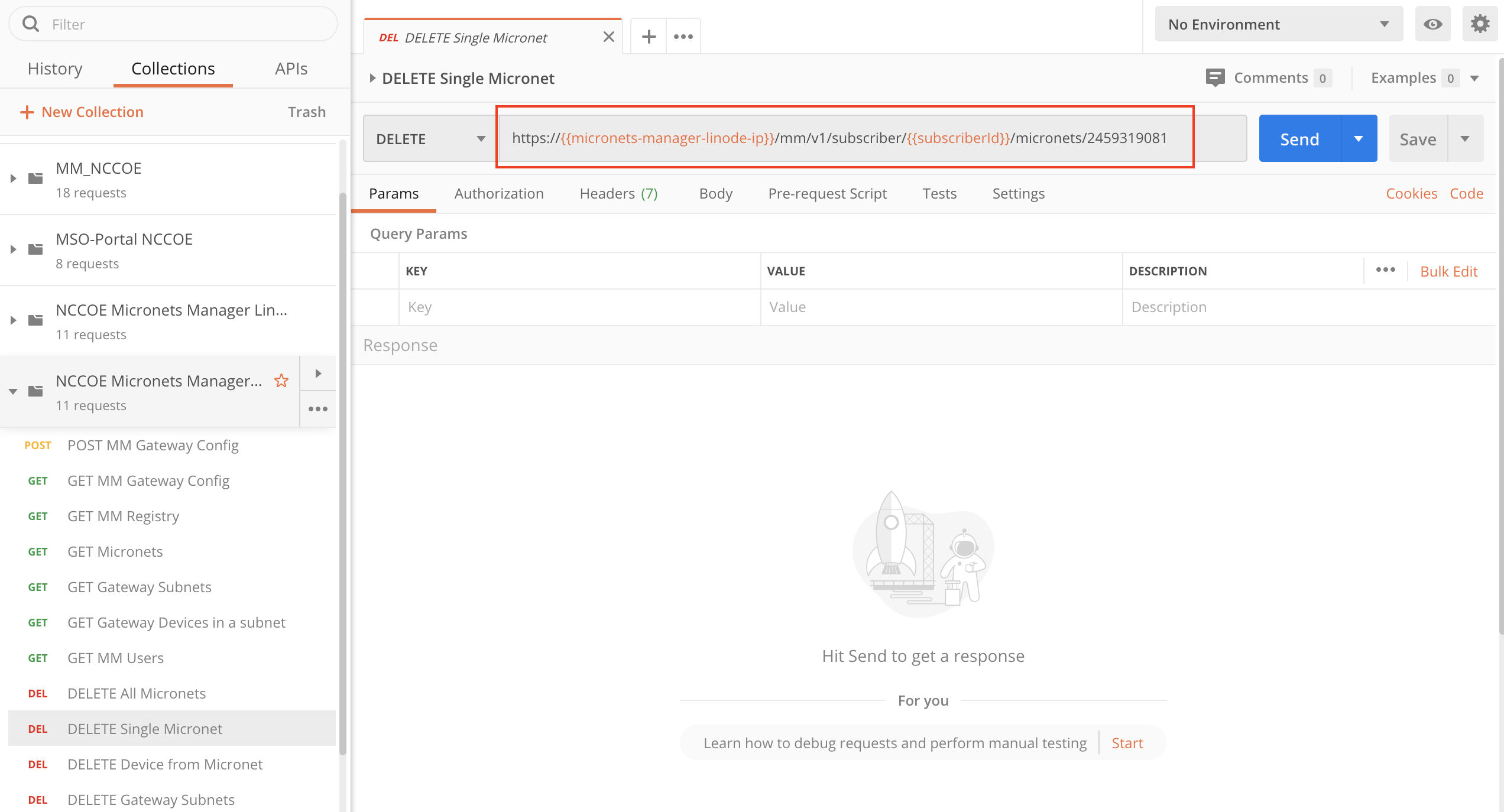Click the Save button
Viewport: 1504px width, 812px height.
[x=1418, y=139]
